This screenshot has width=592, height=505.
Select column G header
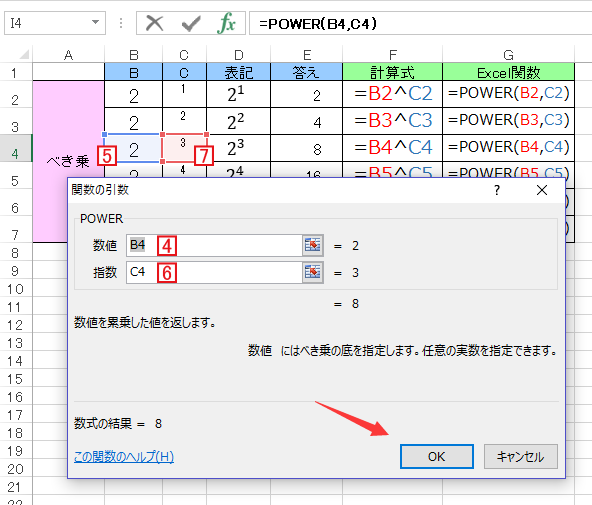(508, 55)
